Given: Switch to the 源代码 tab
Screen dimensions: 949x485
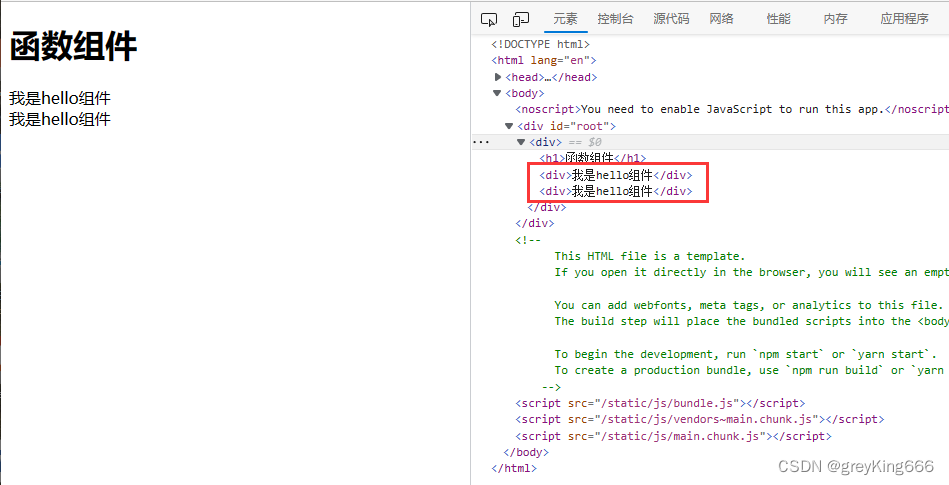Looking at the screenshot, I should [x=671, y=19].
